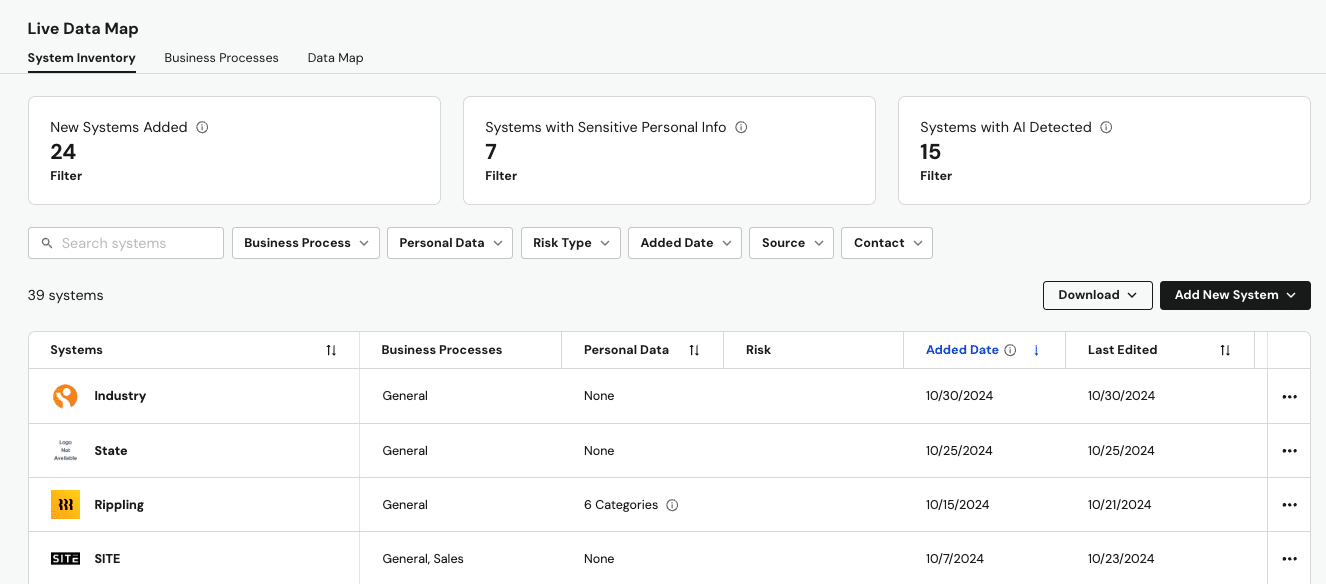Click info icon next to Systems with AI Detected

click(1106, 128)
